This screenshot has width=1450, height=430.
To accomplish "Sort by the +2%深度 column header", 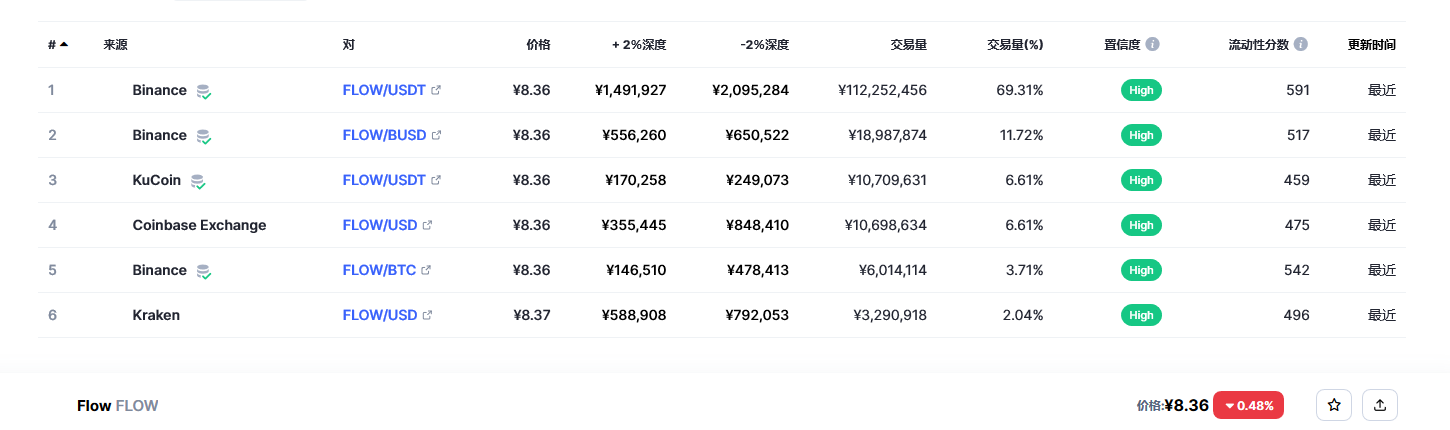I will [639, 45].
